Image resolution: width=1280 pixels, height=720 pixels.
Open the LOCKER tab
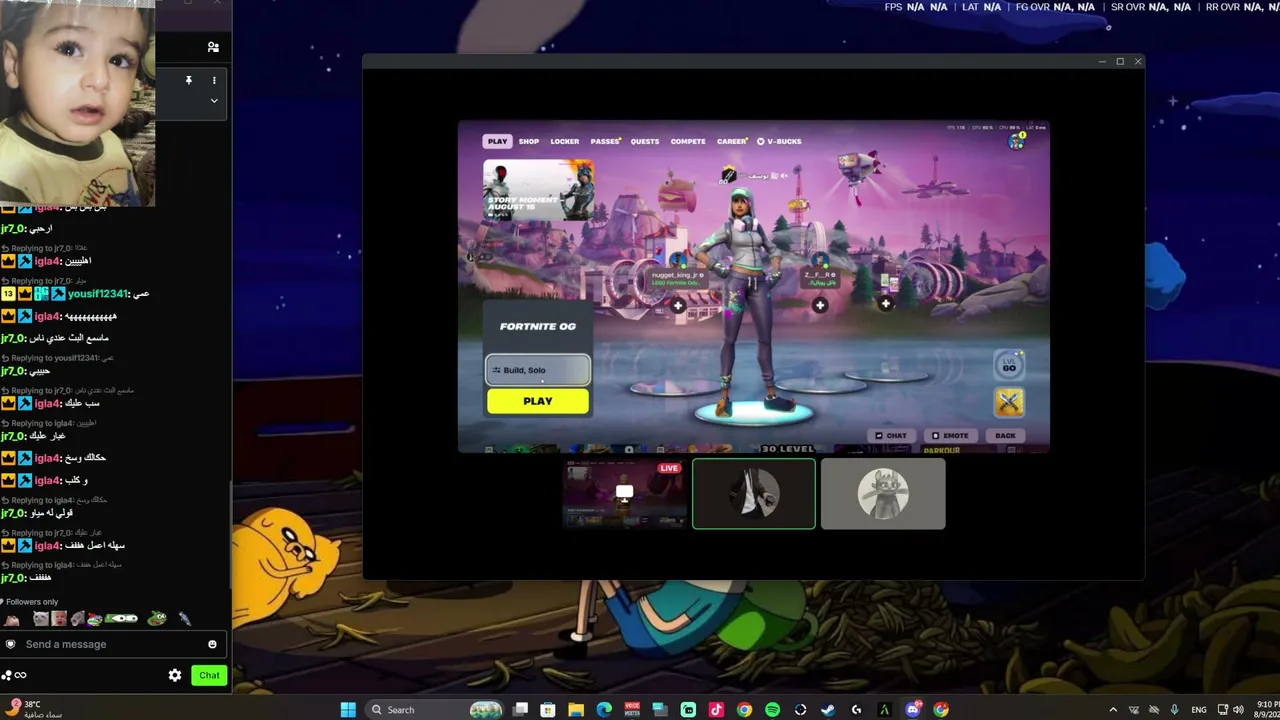564,141
